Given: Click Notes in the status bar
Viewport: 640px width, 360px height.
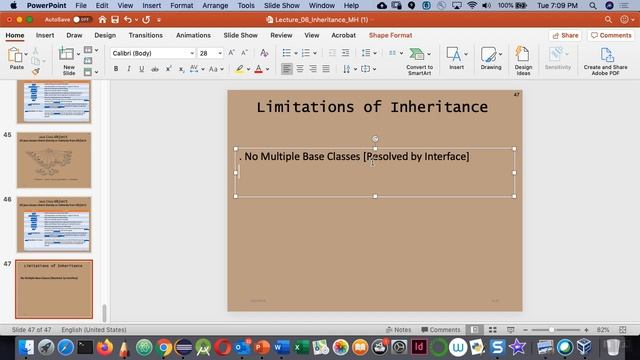Looking at the screenshot, I should 399,330.
